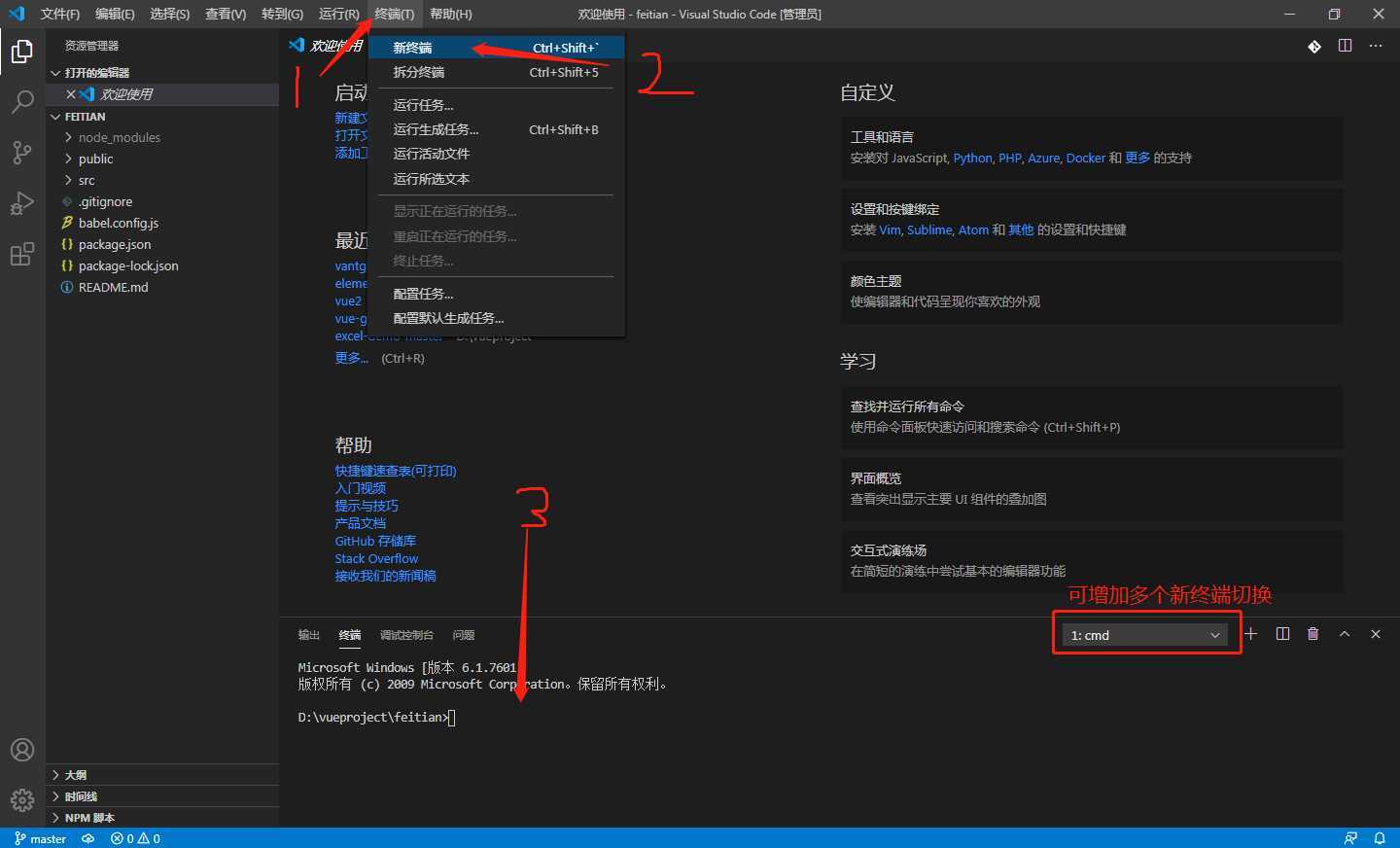1400x848 pixels.
Task: Close the terminal panel
Action: pos(1376,634)
